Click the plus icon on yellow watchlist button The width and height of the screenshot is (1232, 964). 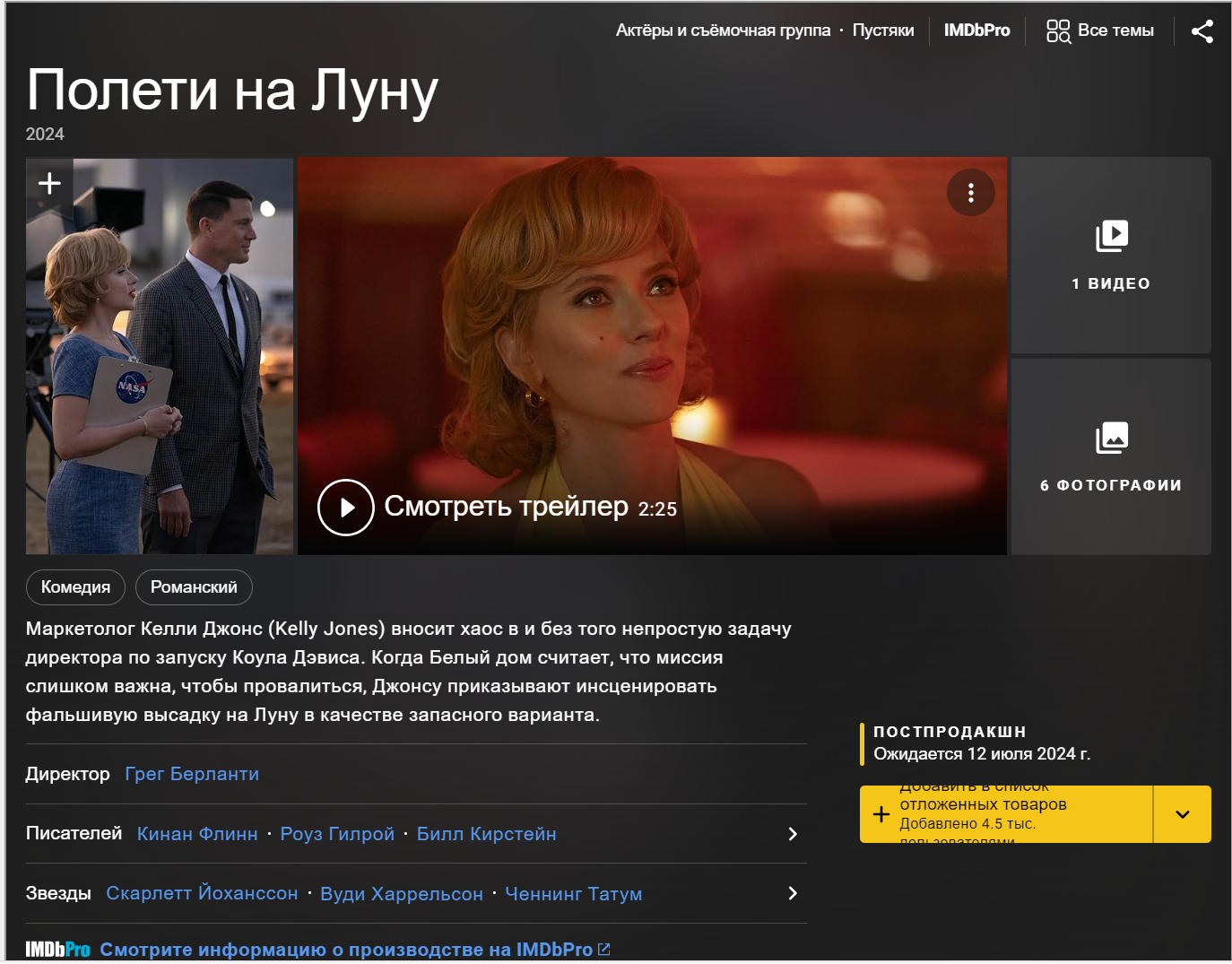coord(881,814)
